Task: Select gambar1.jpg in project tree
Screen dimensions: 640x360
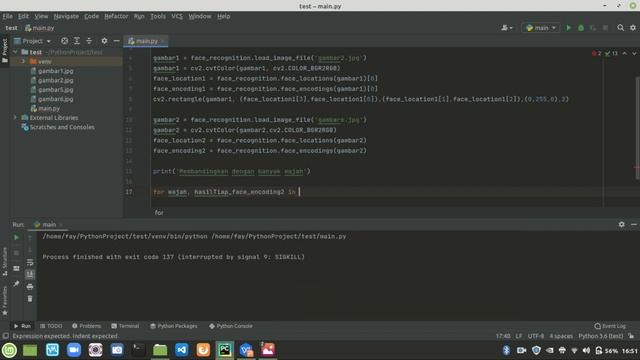Action: [52, 71]
